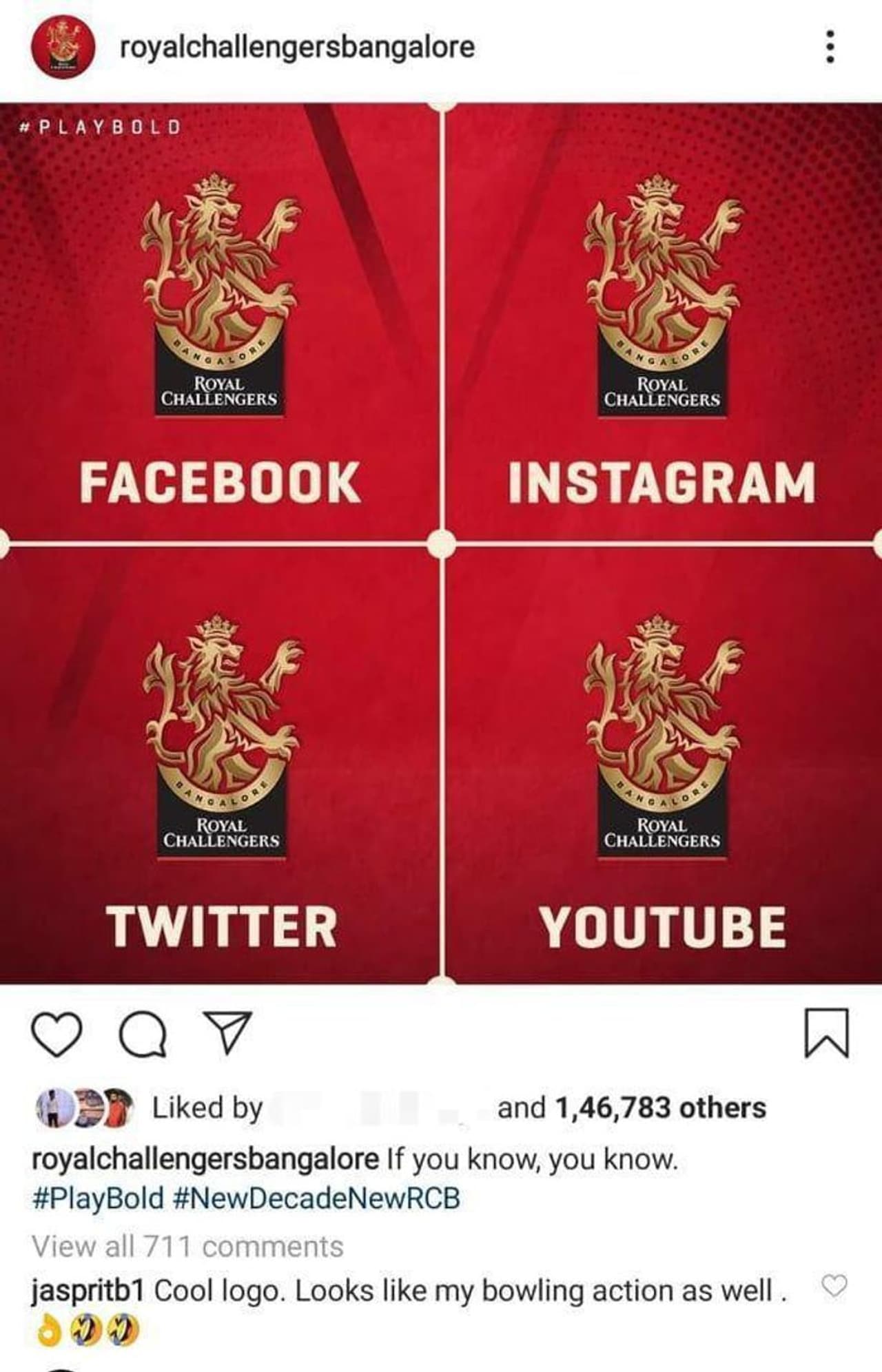882x1372 pixels.
Task: Tap the Facebook logo tile
Action: (219, 322)
